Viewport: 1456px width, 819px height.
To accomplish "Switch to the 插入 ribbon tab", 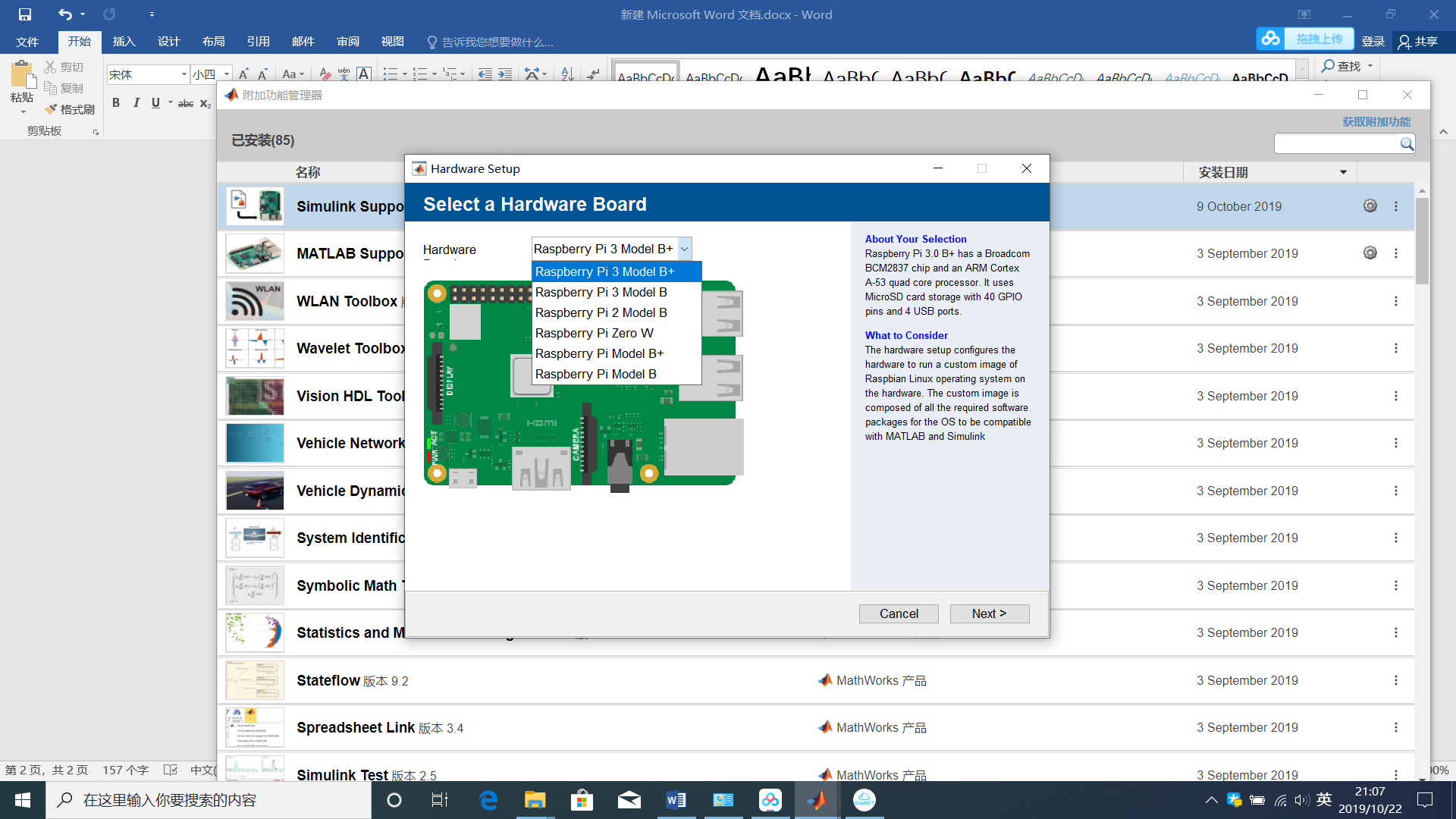I will (x=124, y=42).
